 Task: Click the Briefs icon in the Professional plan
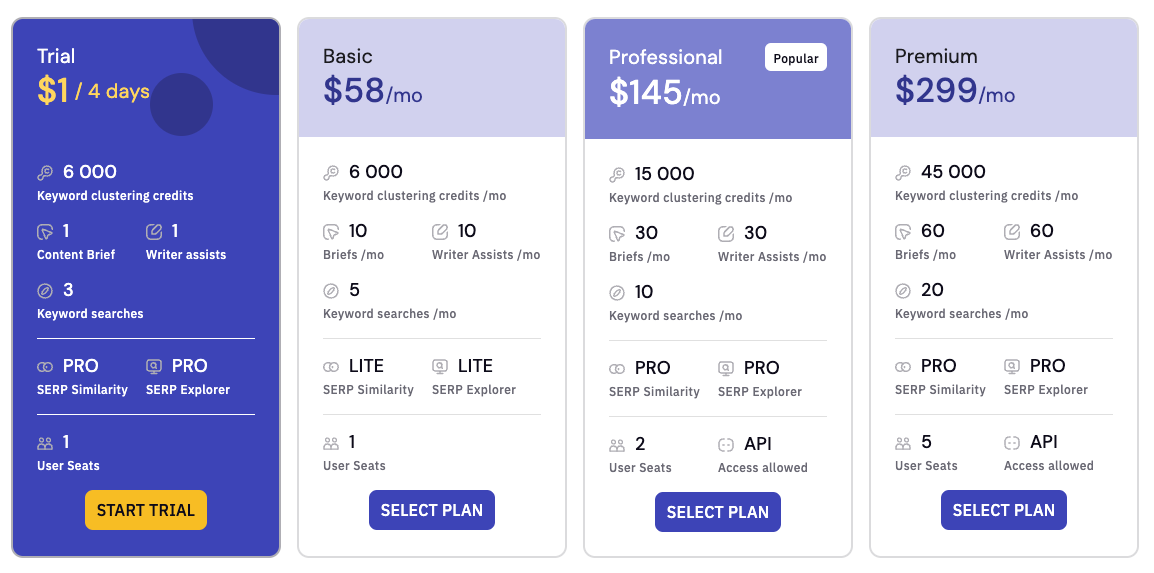coord(617,234)
